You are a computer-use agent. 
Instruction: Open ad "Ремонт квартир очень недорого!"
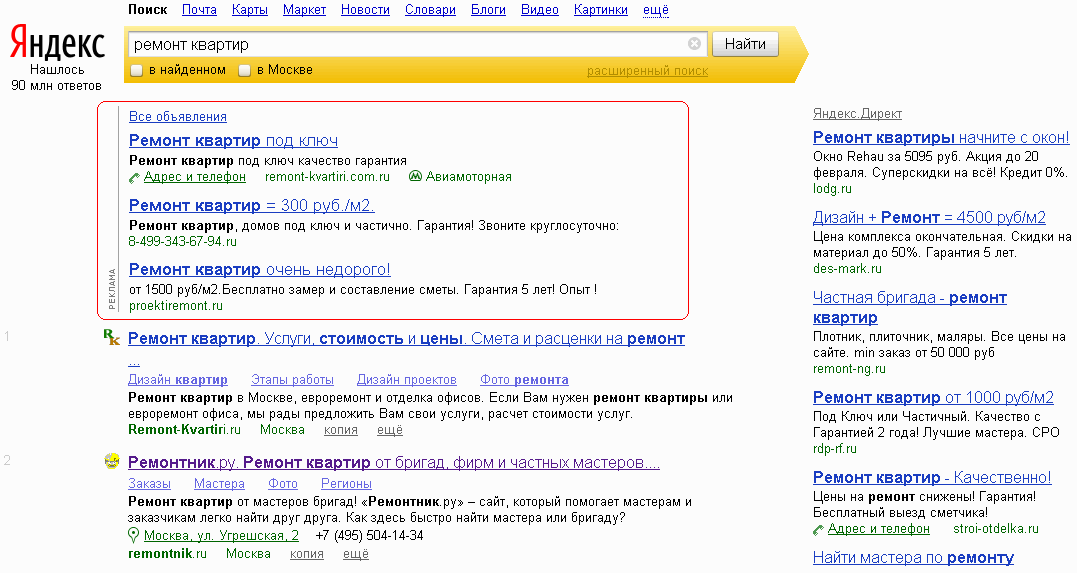260,269
